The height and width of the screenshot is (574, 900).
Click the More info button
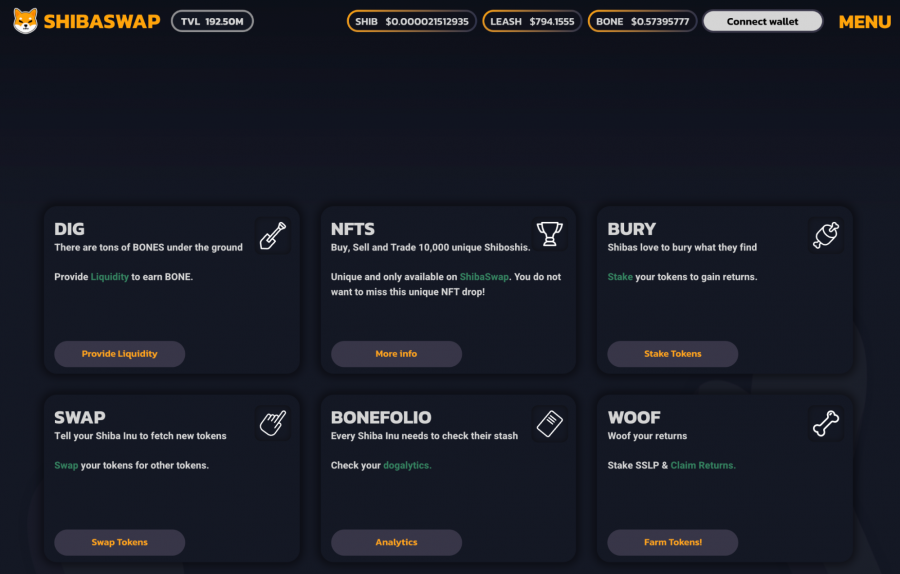tap(396, 354)
